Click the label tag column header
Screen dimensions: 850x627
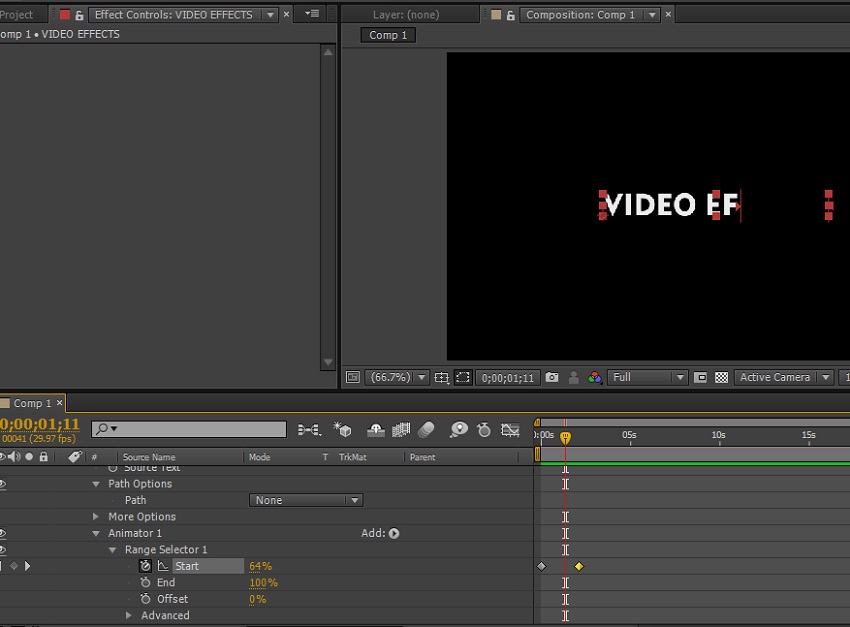[75, 457]
